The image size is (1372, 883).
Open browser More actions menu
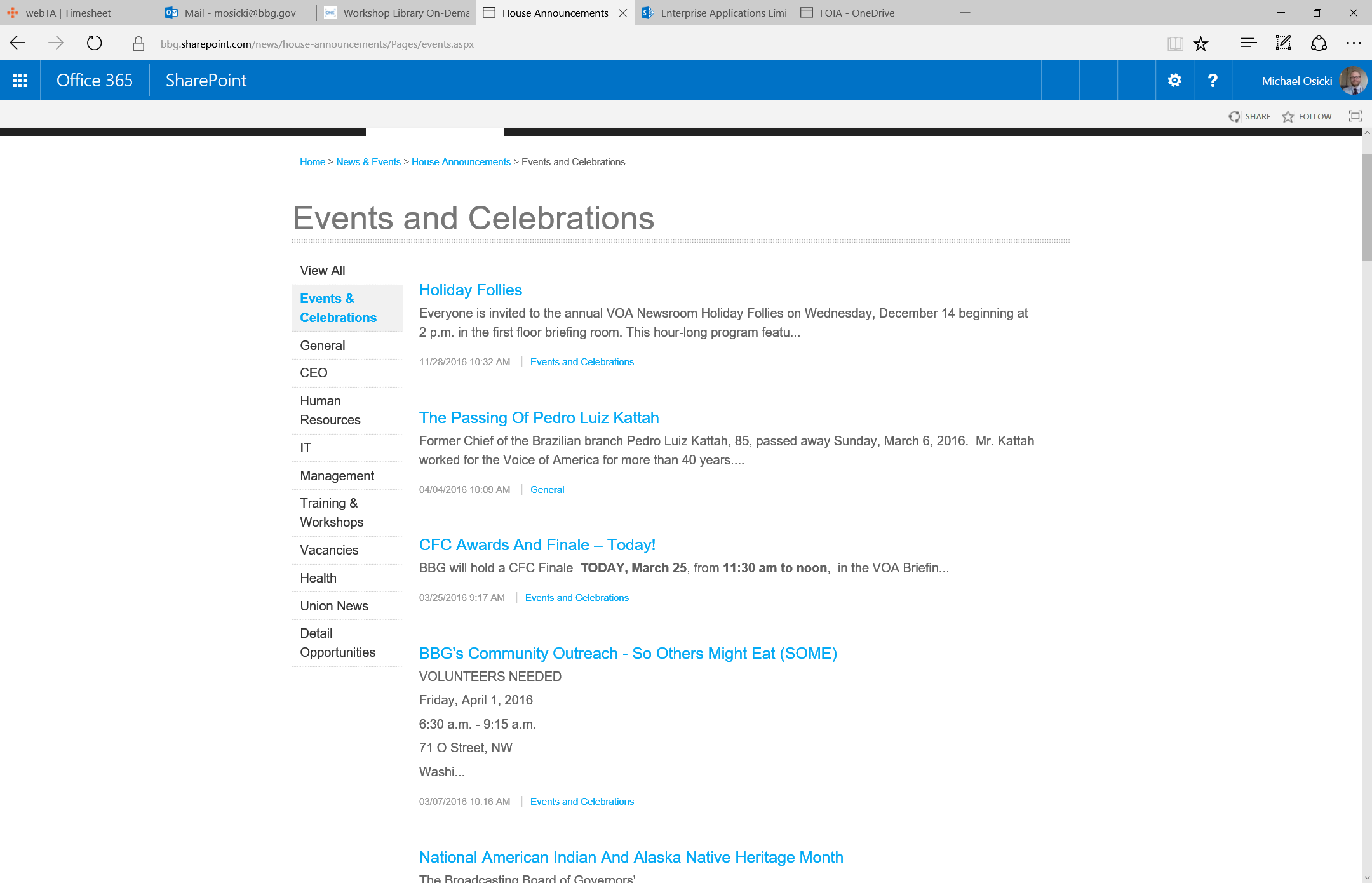click(1354, 43)
